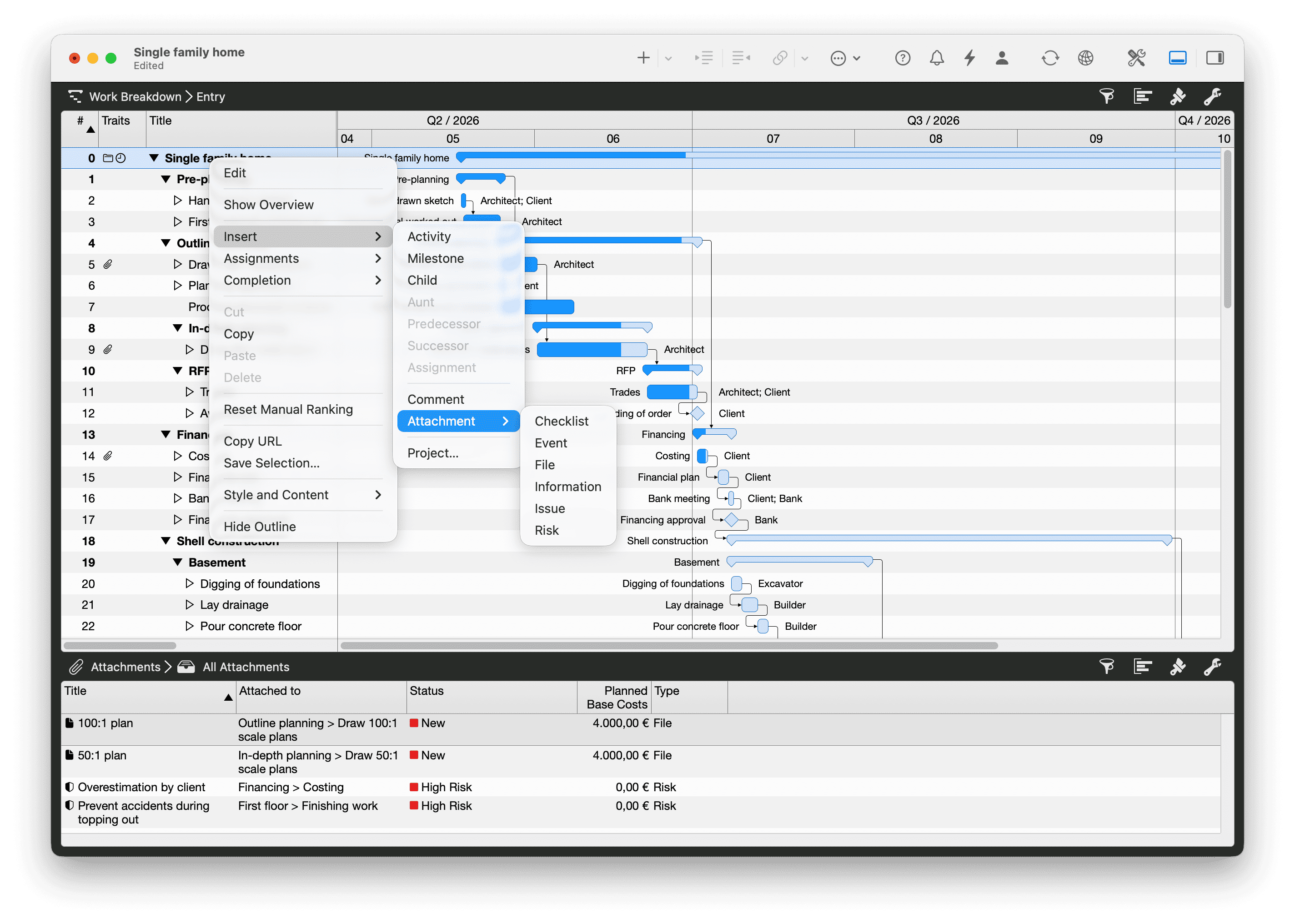Click the wrench icon in Attachments bar
This screenshot has width=1295, height=924.
click(x=1212, y=666)
